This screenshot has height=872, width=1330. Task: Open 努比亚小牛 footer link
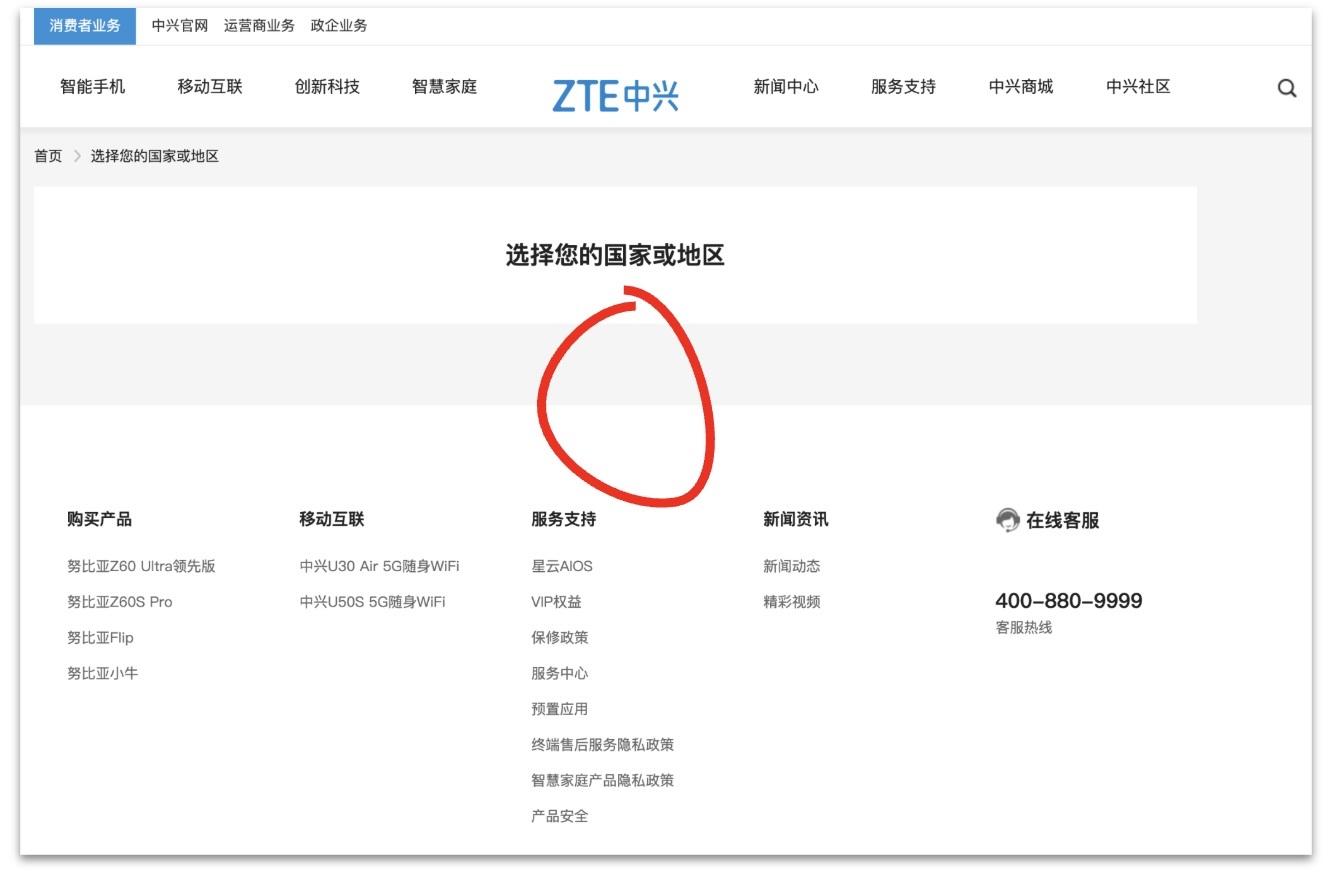103,674
